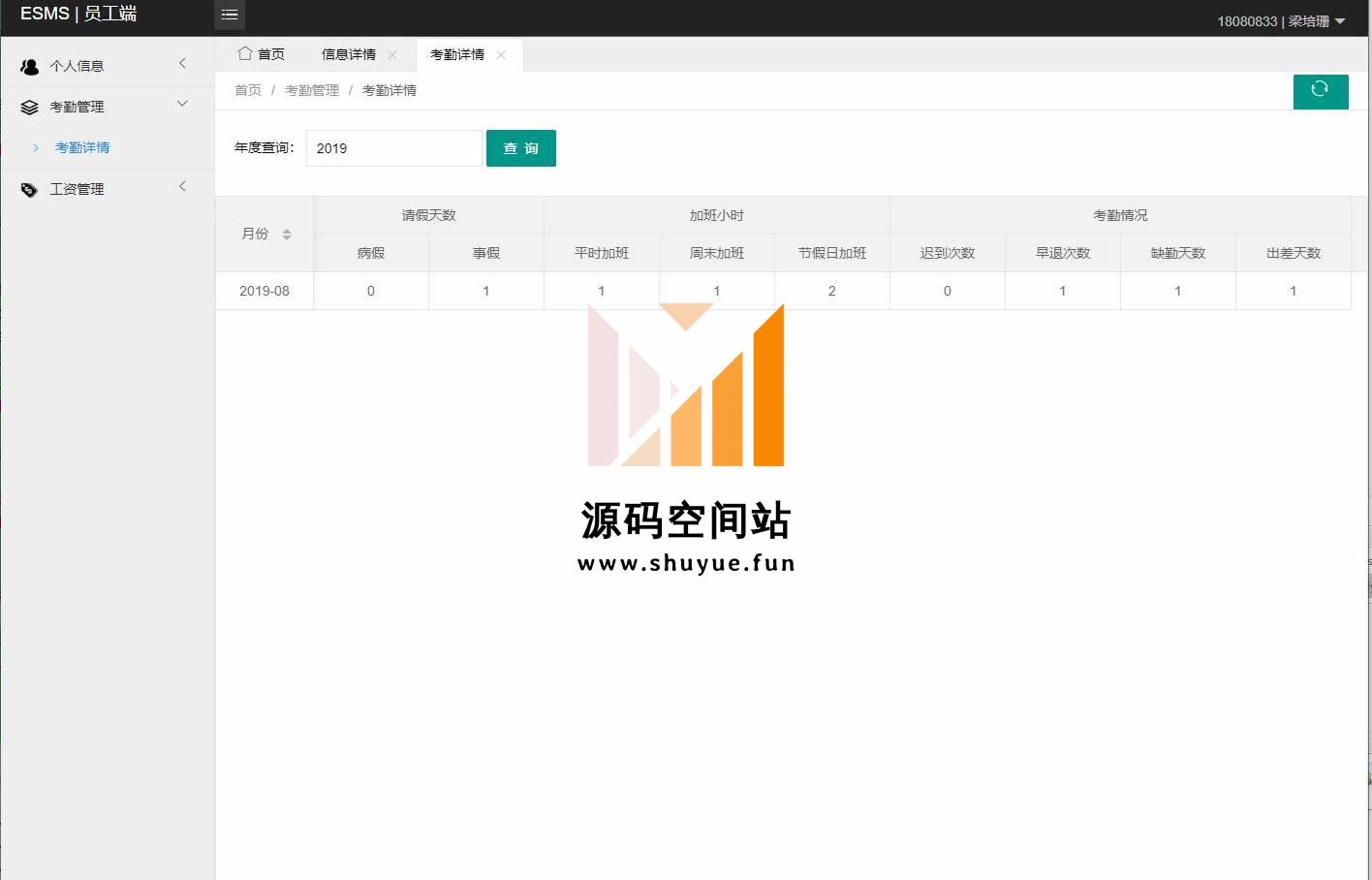Screen dimensions: 1372x880
Task: Click the 考勤情况 group header
Action: (1120, 215)
